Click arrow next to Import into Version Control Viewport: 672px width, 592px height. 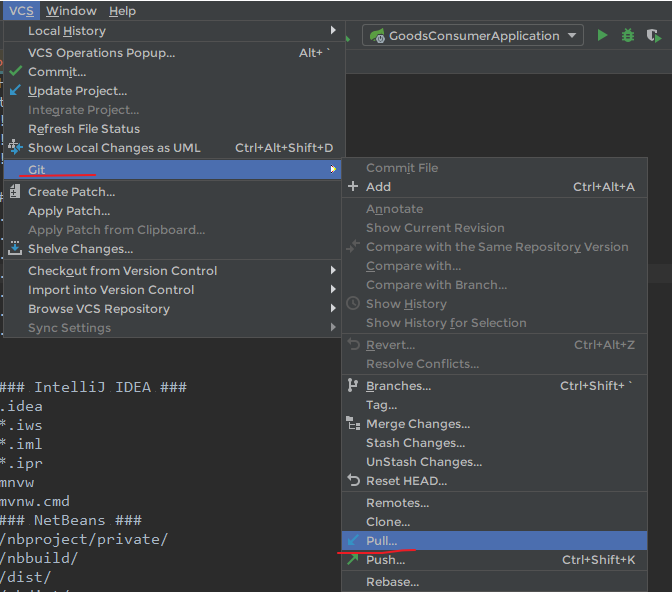[x=333, y=289]
